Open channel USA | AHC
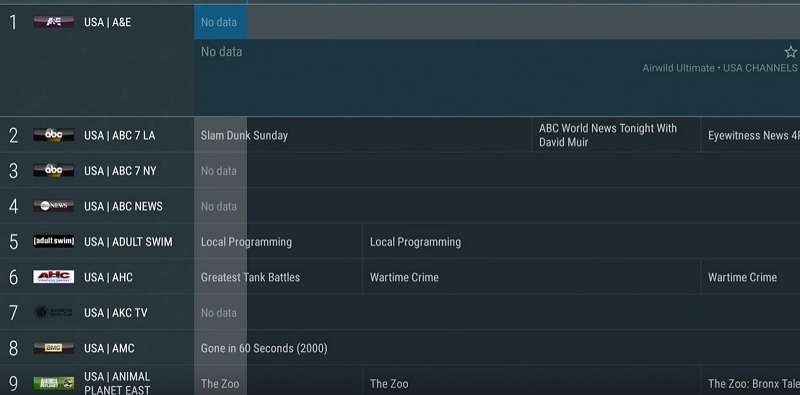 pyautogui.click(x=108, y=278)
